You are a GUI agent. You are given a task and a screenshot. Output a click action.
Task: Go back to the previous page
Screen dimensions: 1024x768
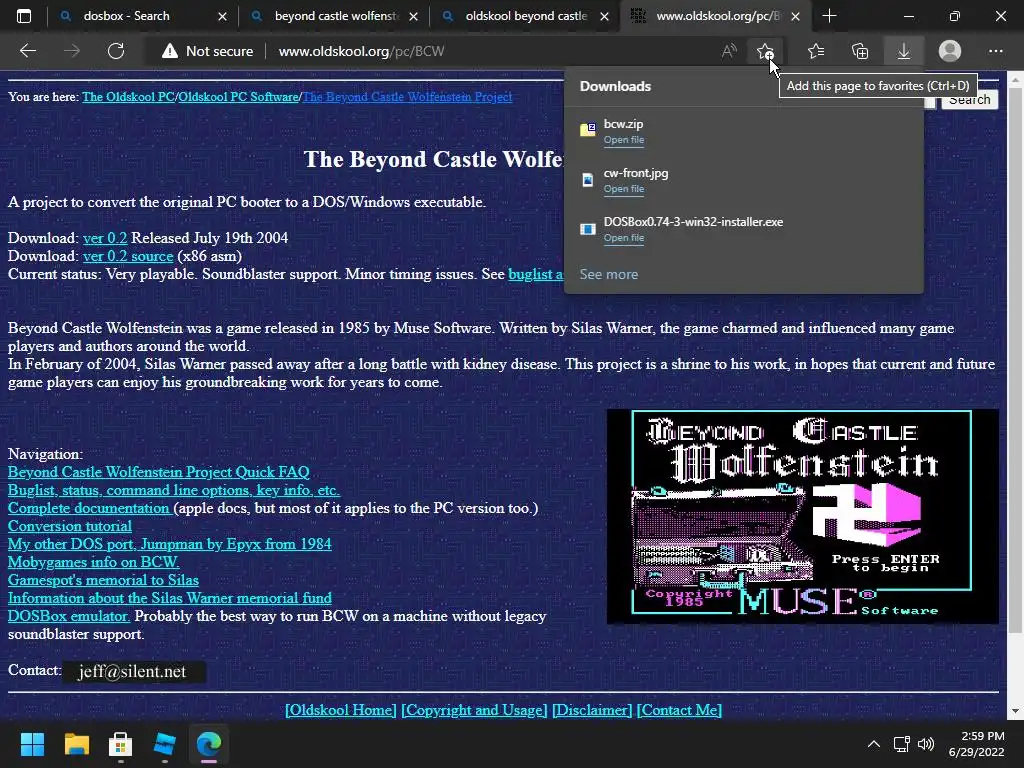coord(27,51)
